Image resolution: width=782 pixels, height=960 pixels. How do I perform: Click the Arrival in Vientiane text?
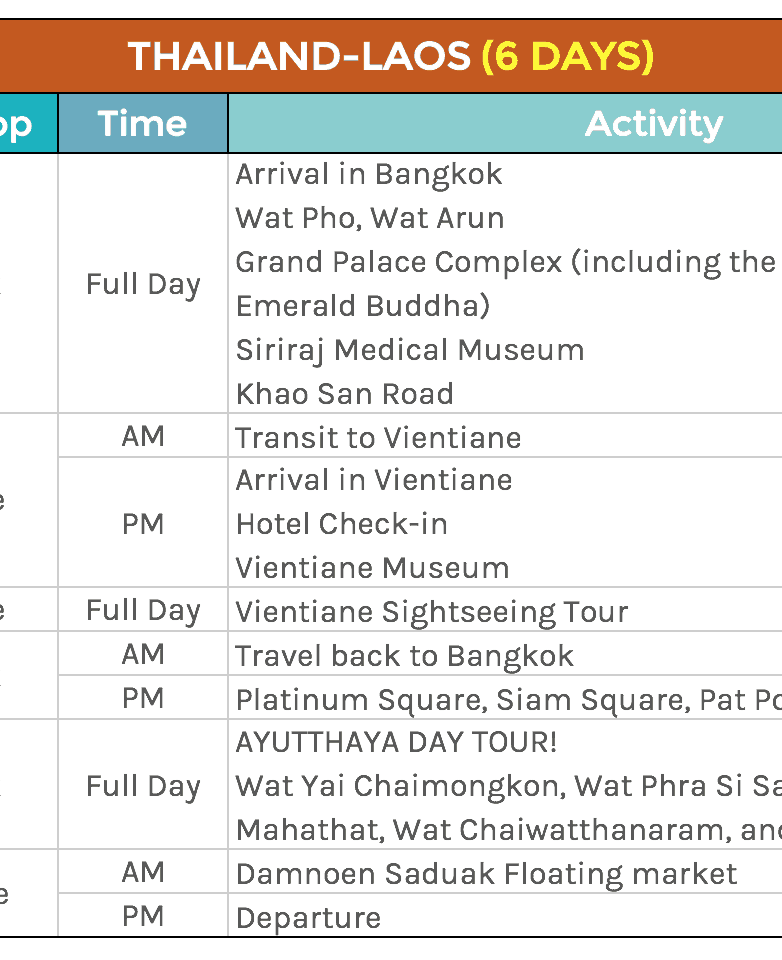click(374, 480)
